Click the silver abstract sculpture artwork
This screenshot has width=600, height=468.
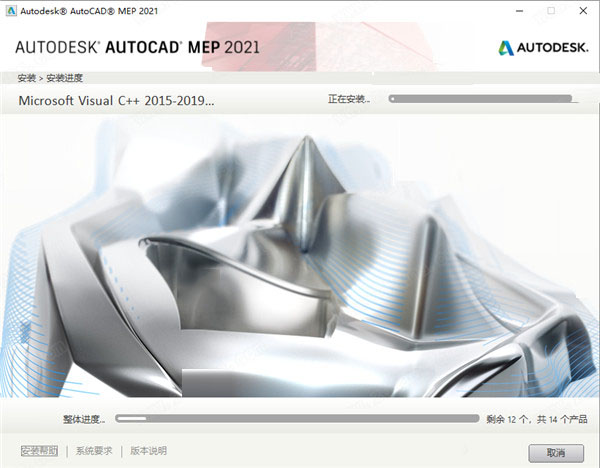(300, 260)
